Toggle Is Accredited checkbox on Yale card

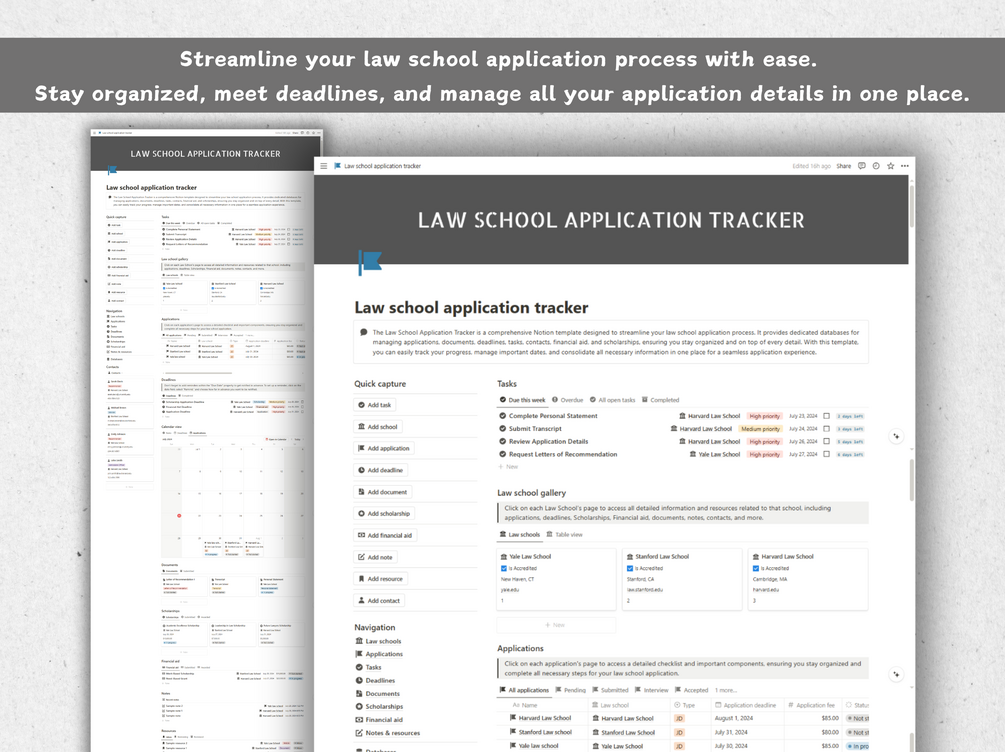[x=504, y=569]
